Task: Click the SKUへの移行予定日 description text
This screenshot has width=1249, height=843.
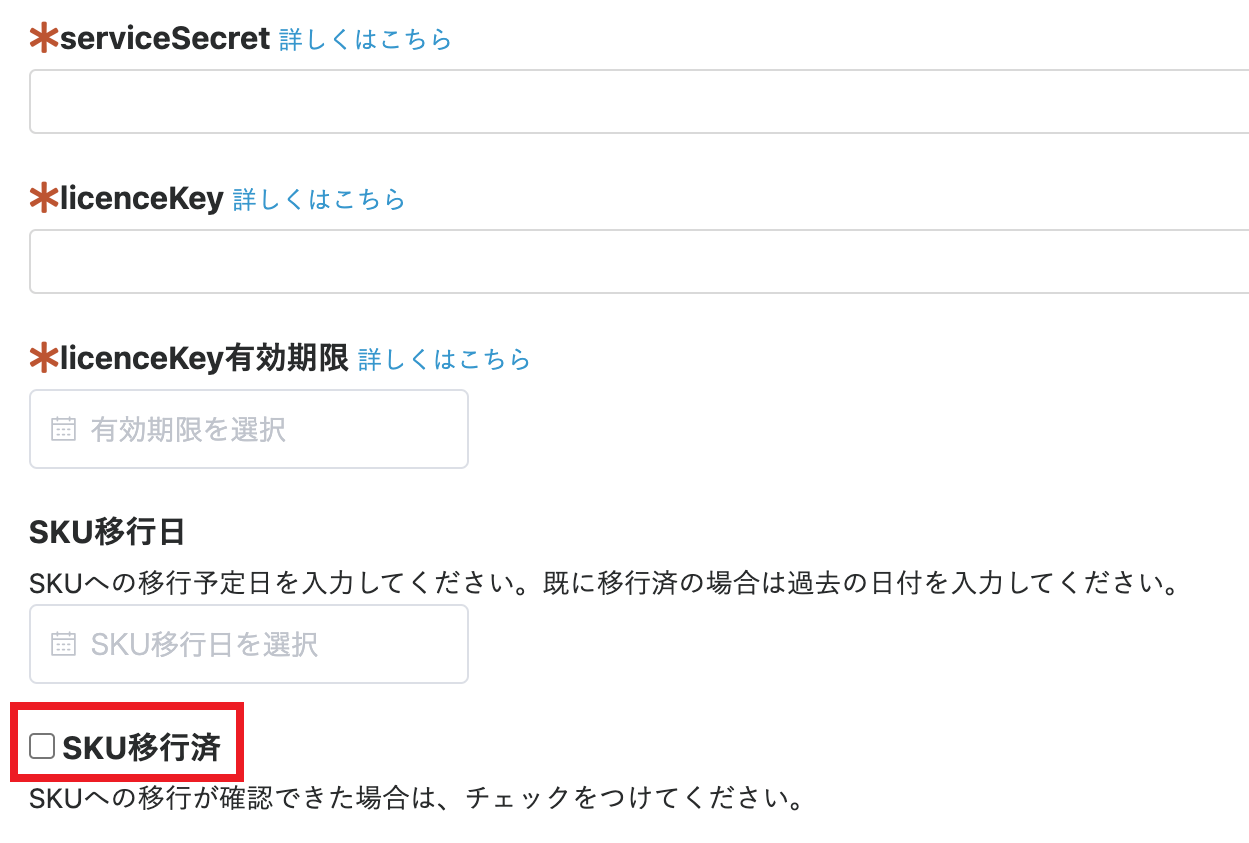Action: 600,583
